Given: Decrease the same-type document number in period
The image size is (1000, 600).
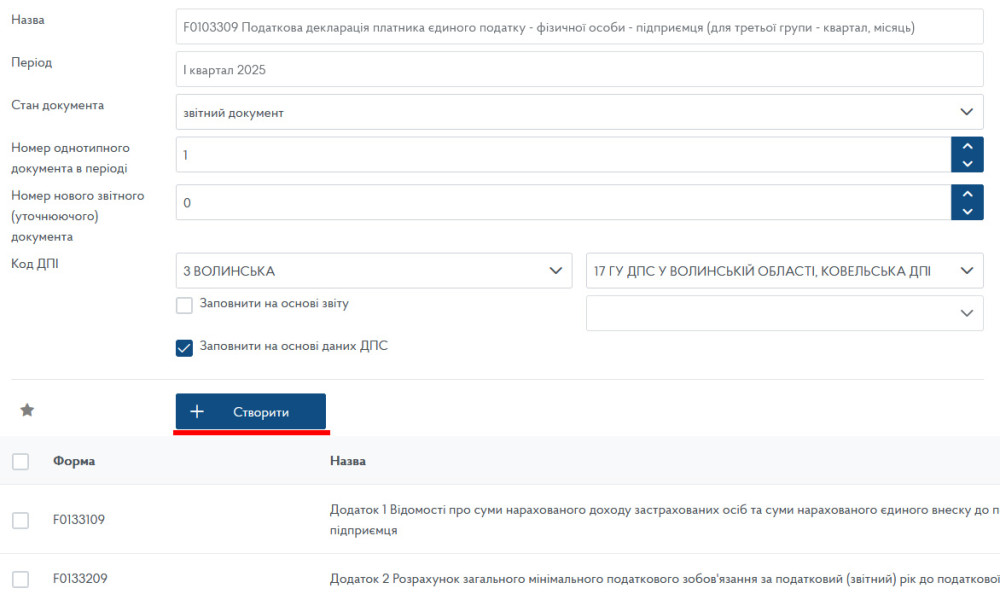Looking at the screenshot, I should (966, 163).
